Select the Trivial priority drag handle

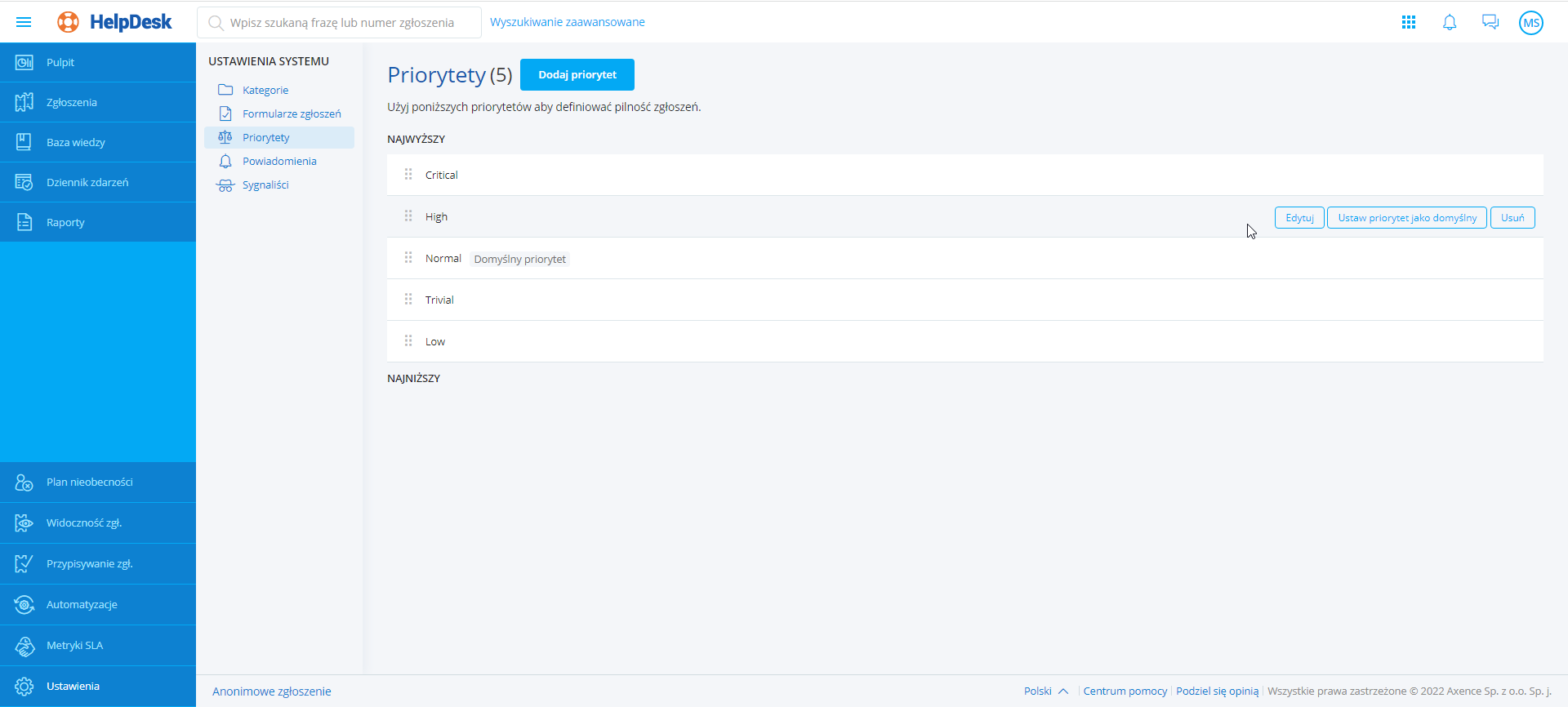pyautogui.click(x=408, y=300)
